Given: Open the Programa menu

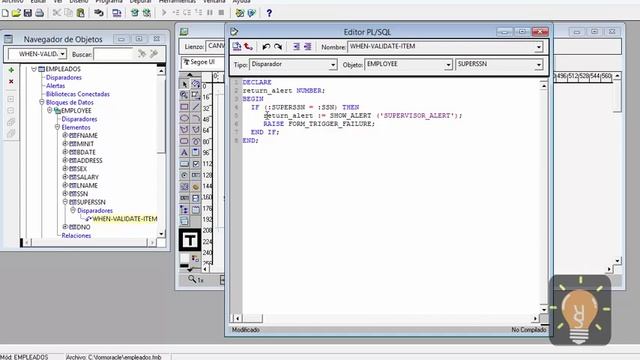Looking at the screenshot, I should (109, 2).
